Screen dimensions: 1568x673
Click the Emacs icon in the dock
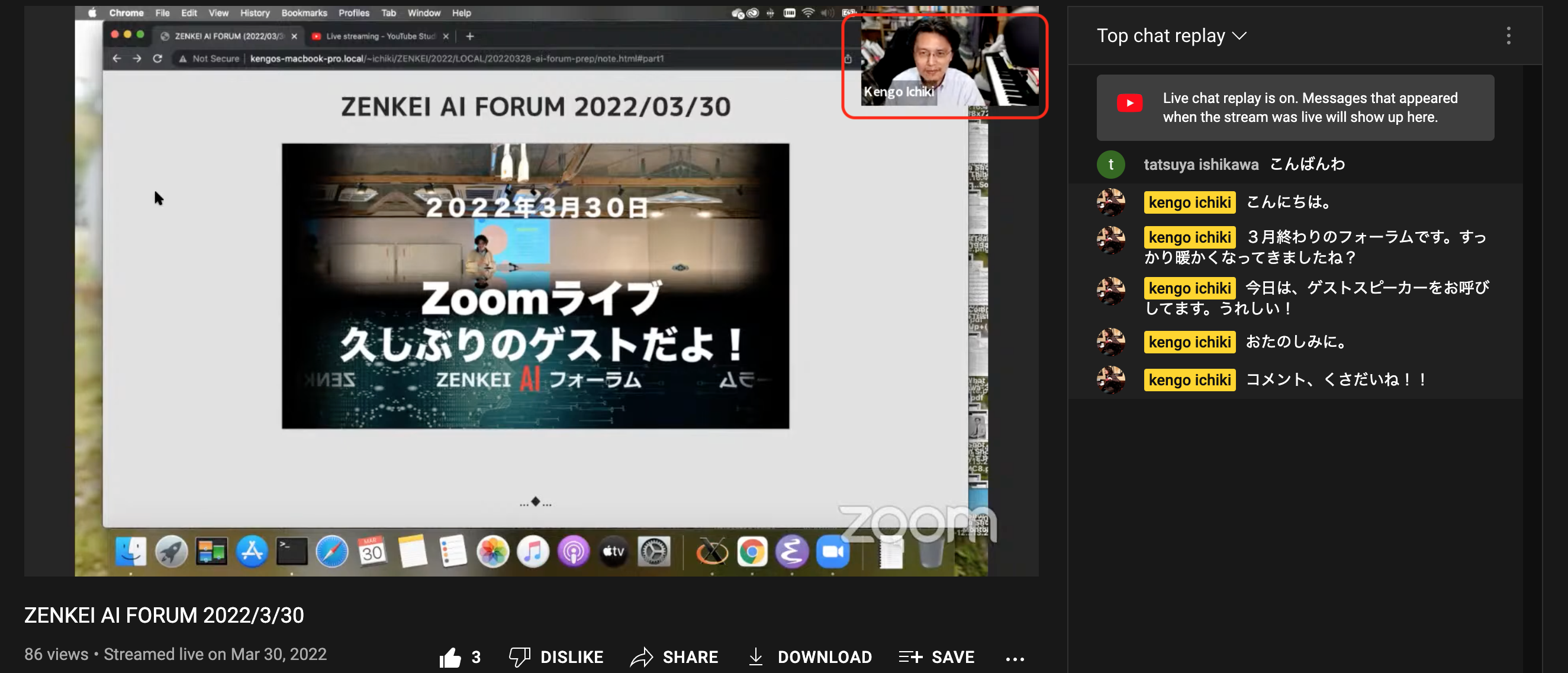(792, 552)
